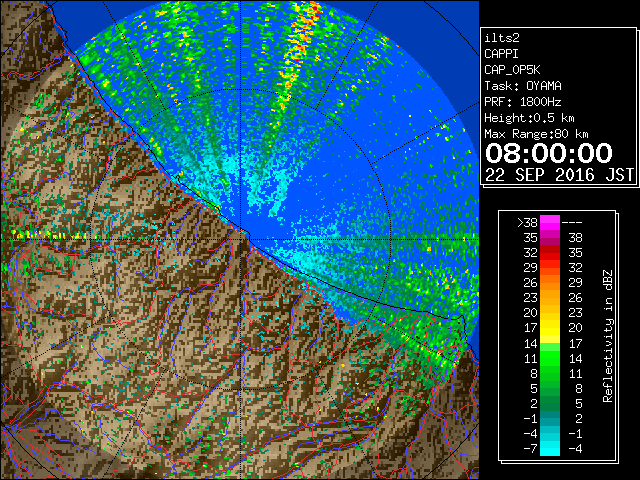Click the 'PRF: 1800Hz' entry
640x480 pixels.
[523, 102]
